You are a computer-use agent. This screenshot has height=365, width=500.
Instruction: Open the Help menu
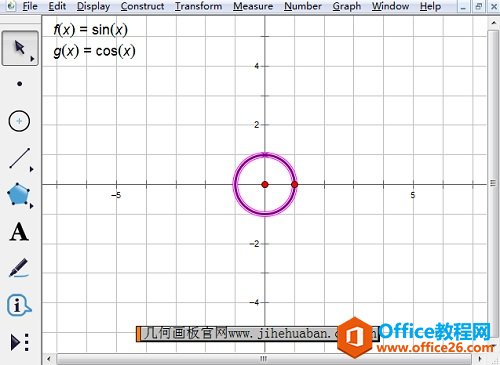[x=430, y=6]
